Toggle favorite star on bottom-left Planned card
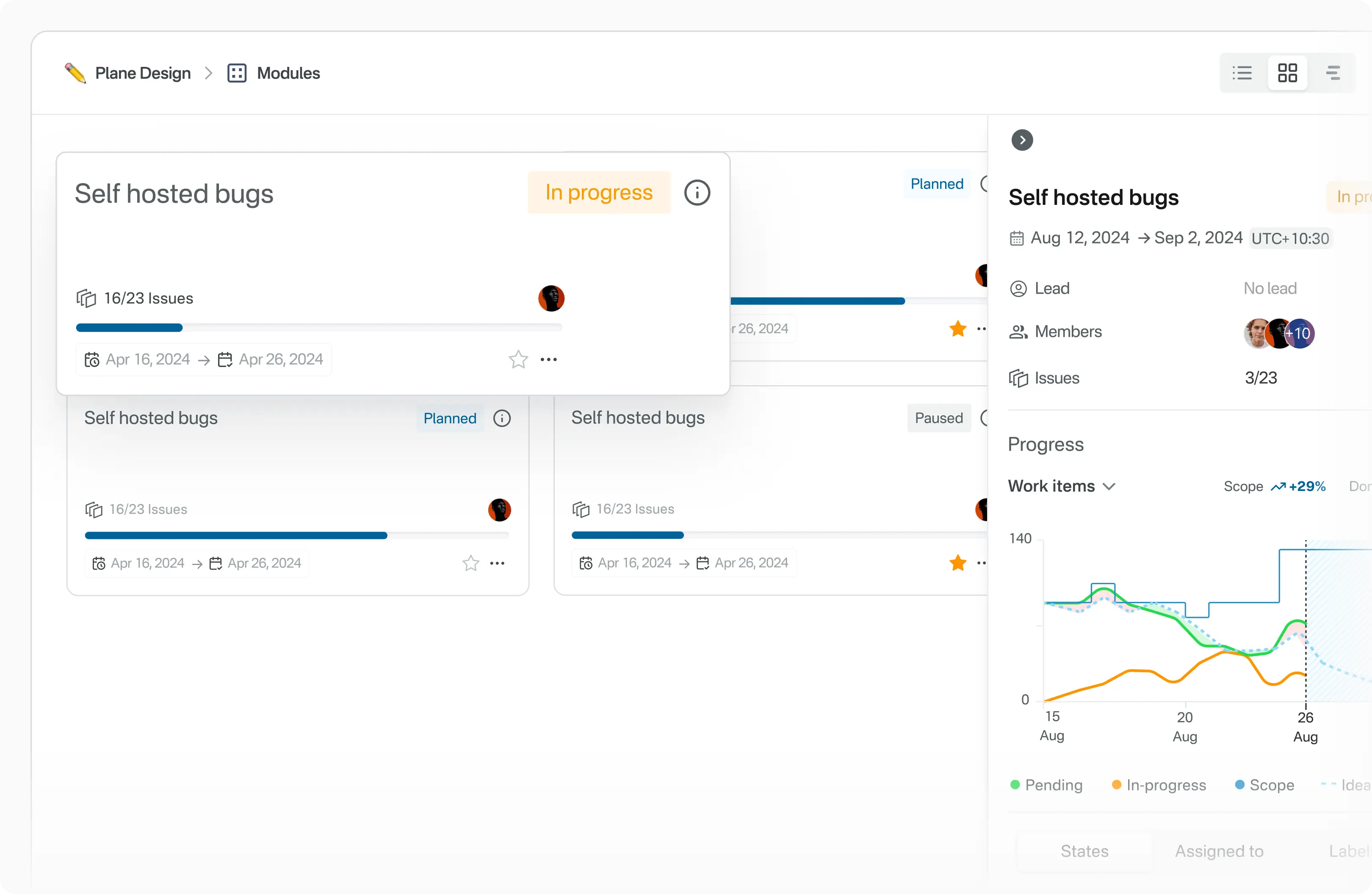Screen dimensions: 1372x894 tap(471, 563)
